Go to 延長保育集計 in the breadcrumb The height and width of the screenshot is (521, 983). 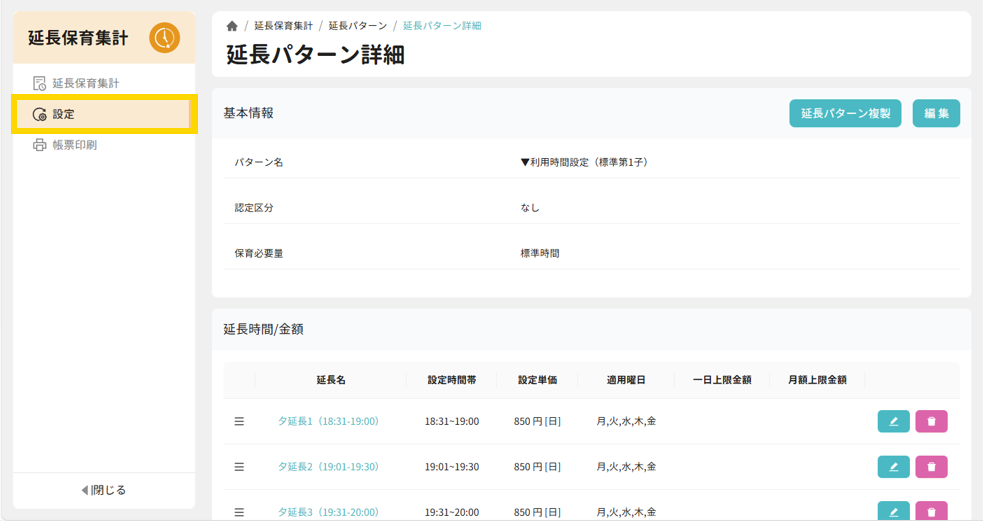283,26
